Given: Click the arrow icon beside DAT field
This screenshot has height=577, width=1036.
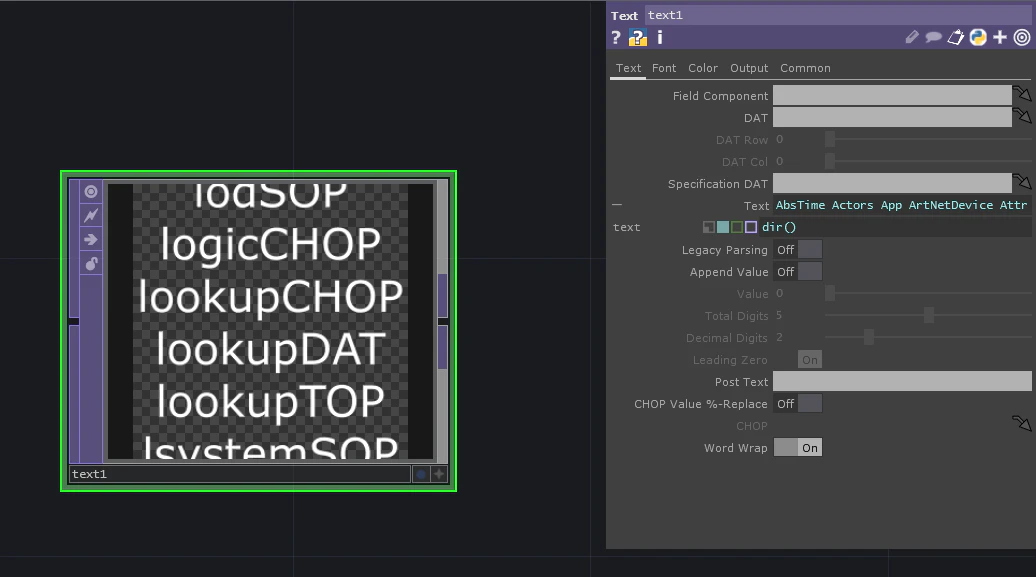Looking at the screenshot, I should (1022, 117).
